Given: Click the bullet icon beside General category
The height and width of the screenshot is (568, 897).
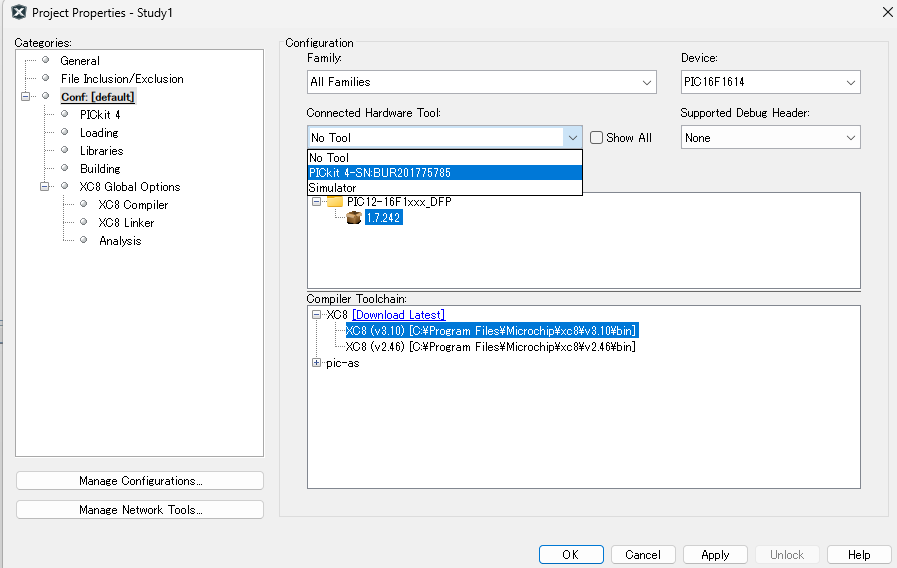Looking at the screenshot, I should [45, 61].
